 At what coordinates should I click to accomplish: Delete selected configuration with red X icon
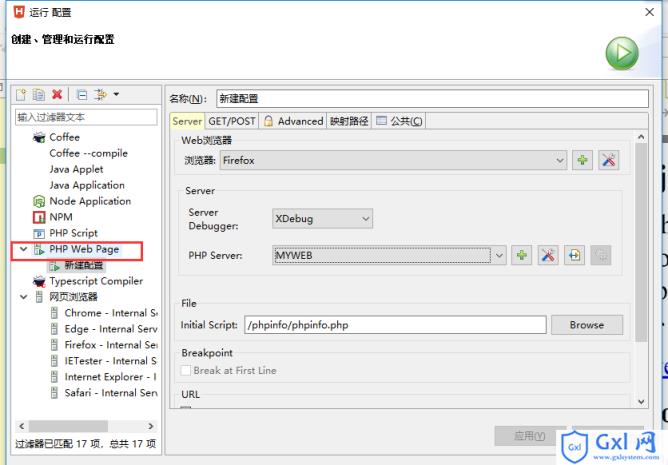click(57, 95)
